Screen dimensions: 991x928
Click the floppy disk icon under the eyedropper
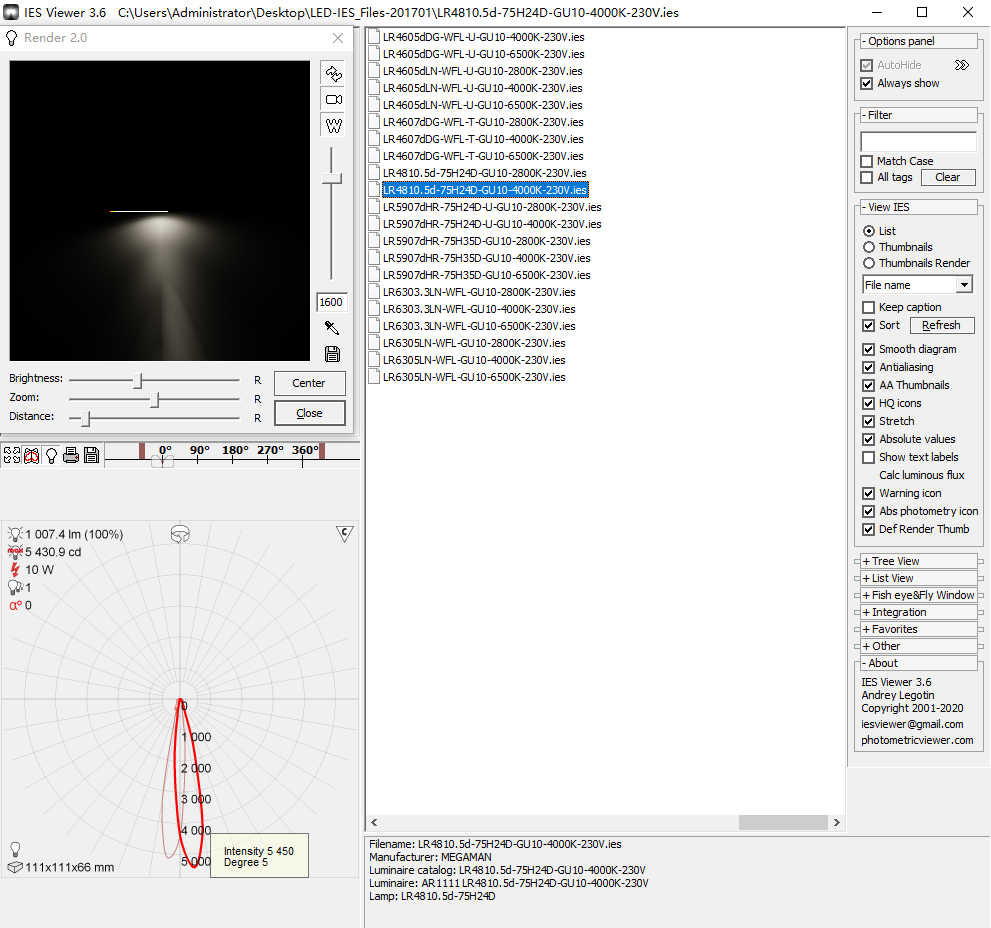click(333, 354)
